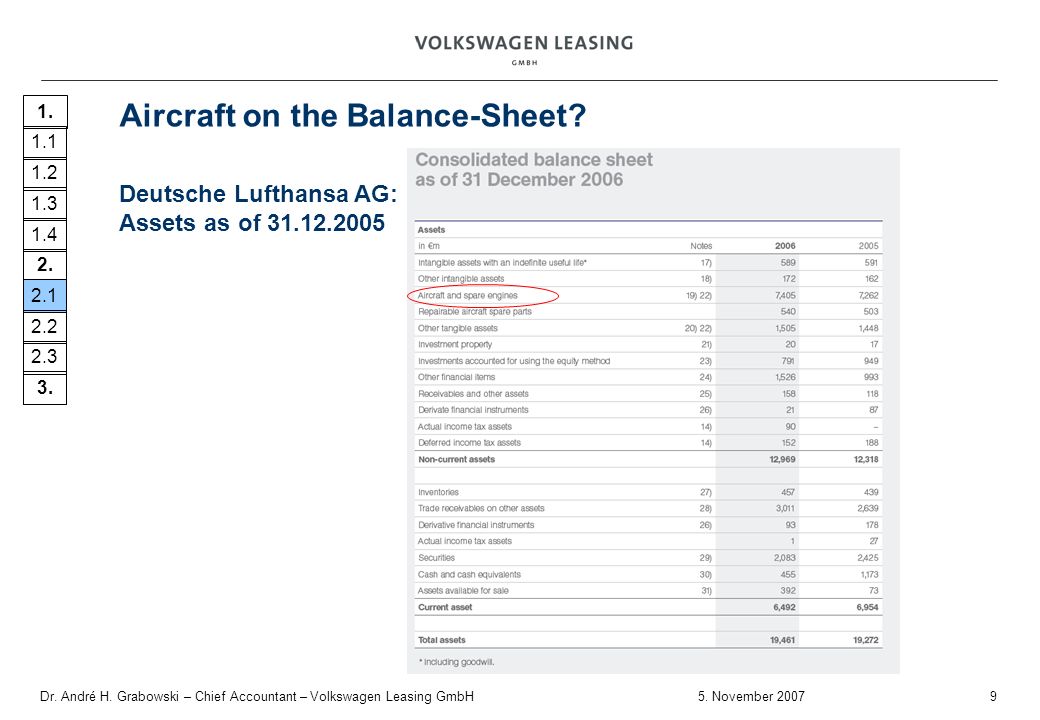The image size is (1040, 720).
Task: Click securities value 2,083
Action: (785, 558)
